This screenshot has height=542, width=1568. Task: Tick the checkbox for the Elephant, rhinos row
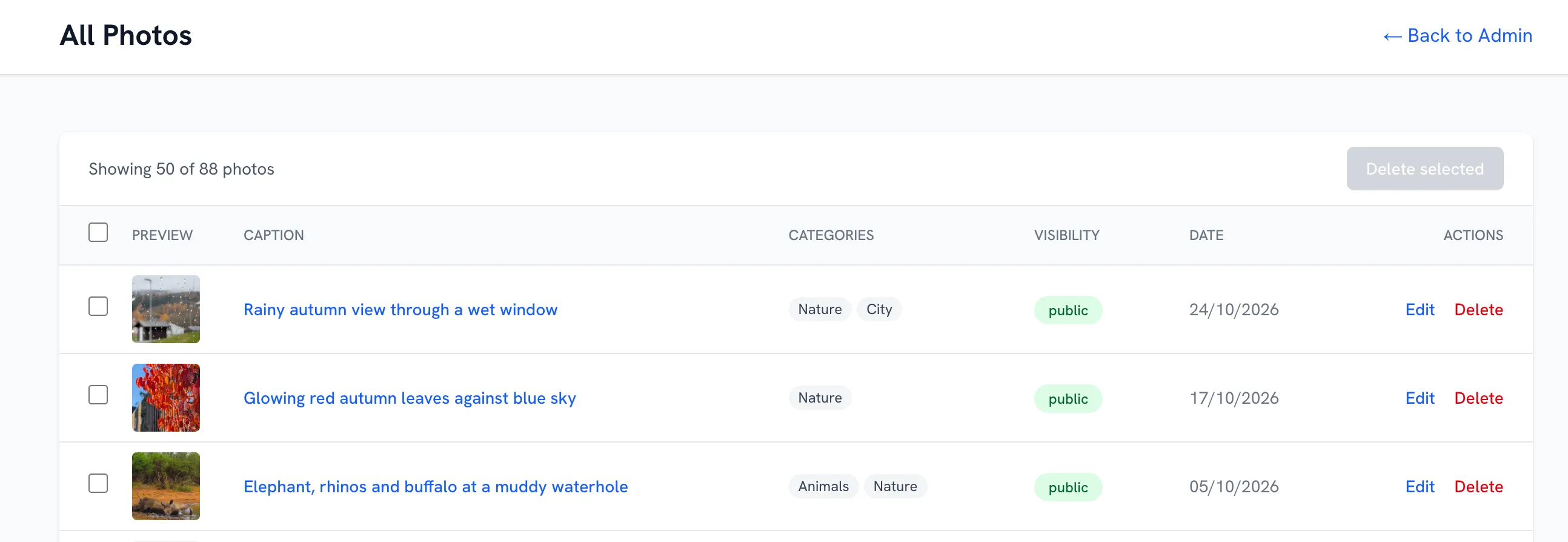pyautogui.click(x=98, y=483)
